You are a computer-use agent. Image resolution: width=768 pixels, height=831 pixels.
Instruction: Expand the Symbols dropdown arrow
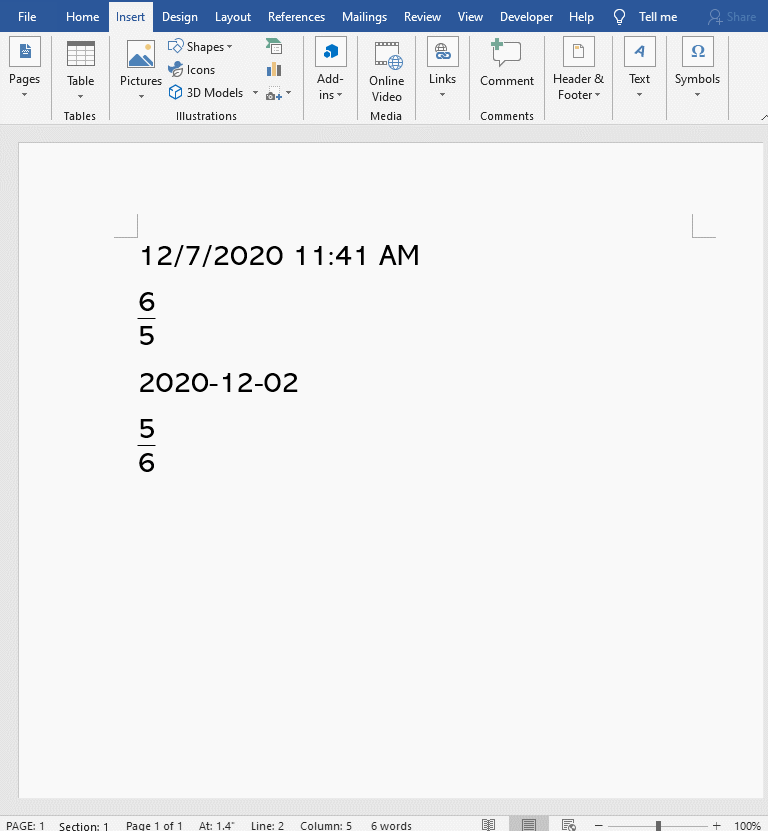click(x=698, y=95)
